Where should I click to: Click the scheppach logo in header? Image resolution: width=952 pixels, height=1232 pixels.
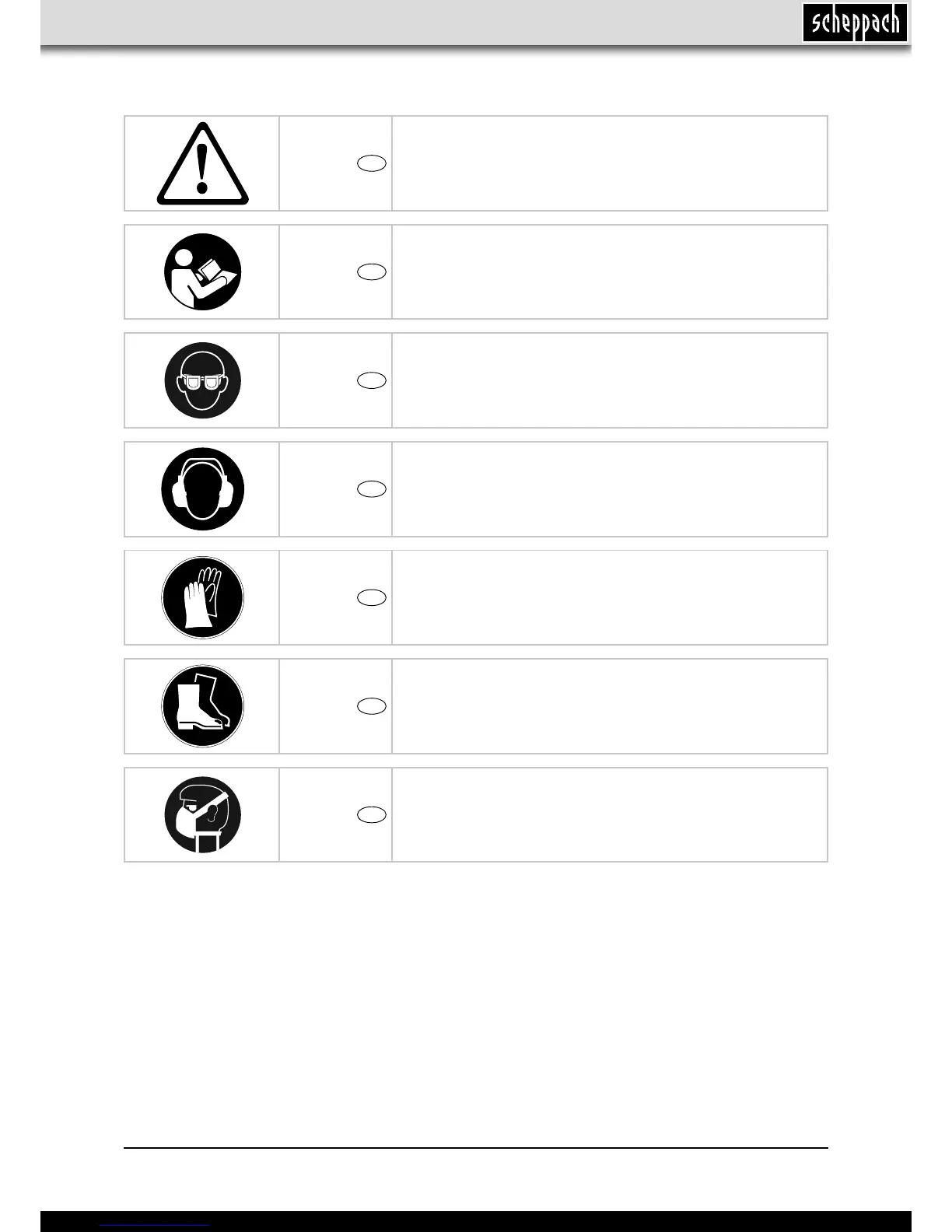click(x=855, y=23)
